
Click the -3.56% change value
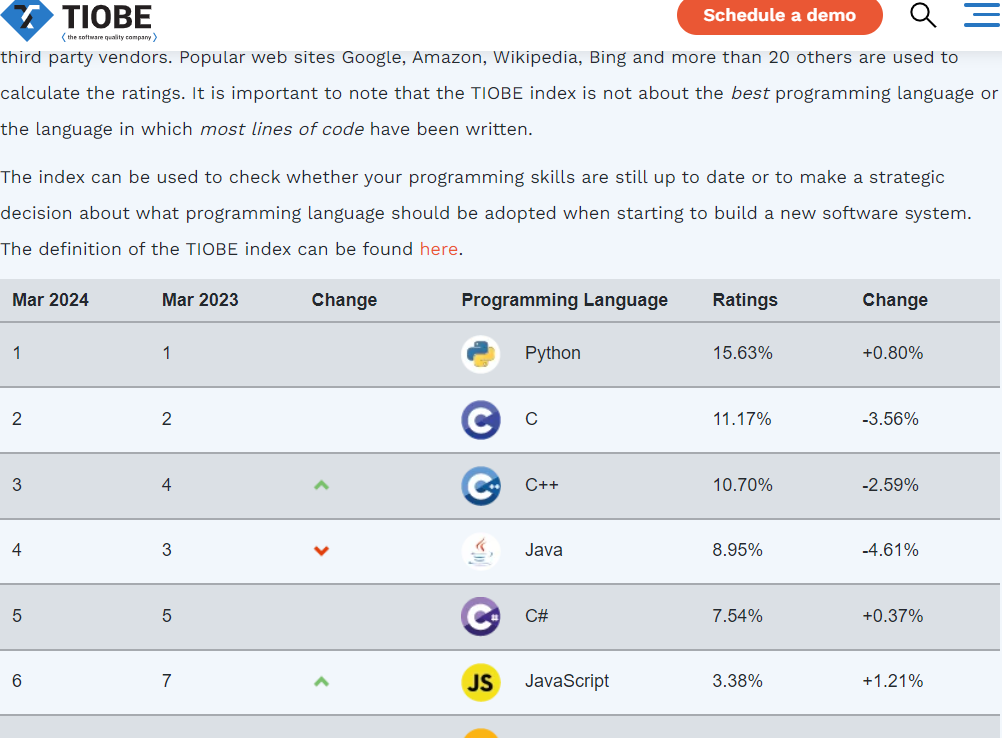(890, 419)
